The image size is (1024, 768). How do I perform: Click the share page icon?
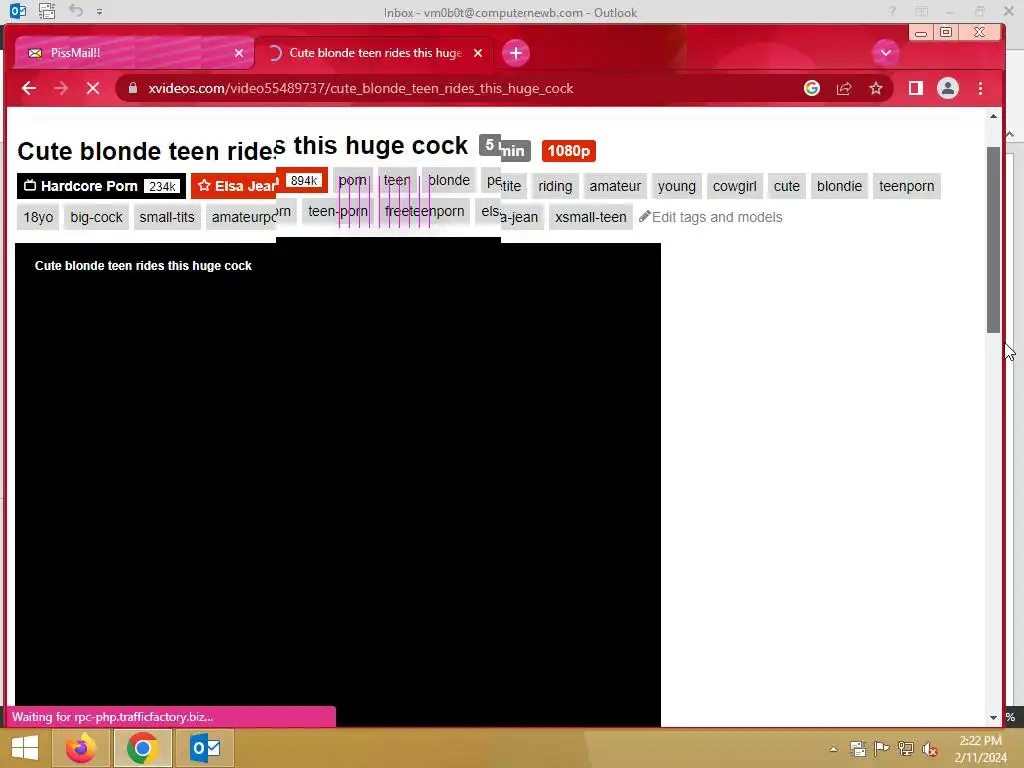(844, 88)
